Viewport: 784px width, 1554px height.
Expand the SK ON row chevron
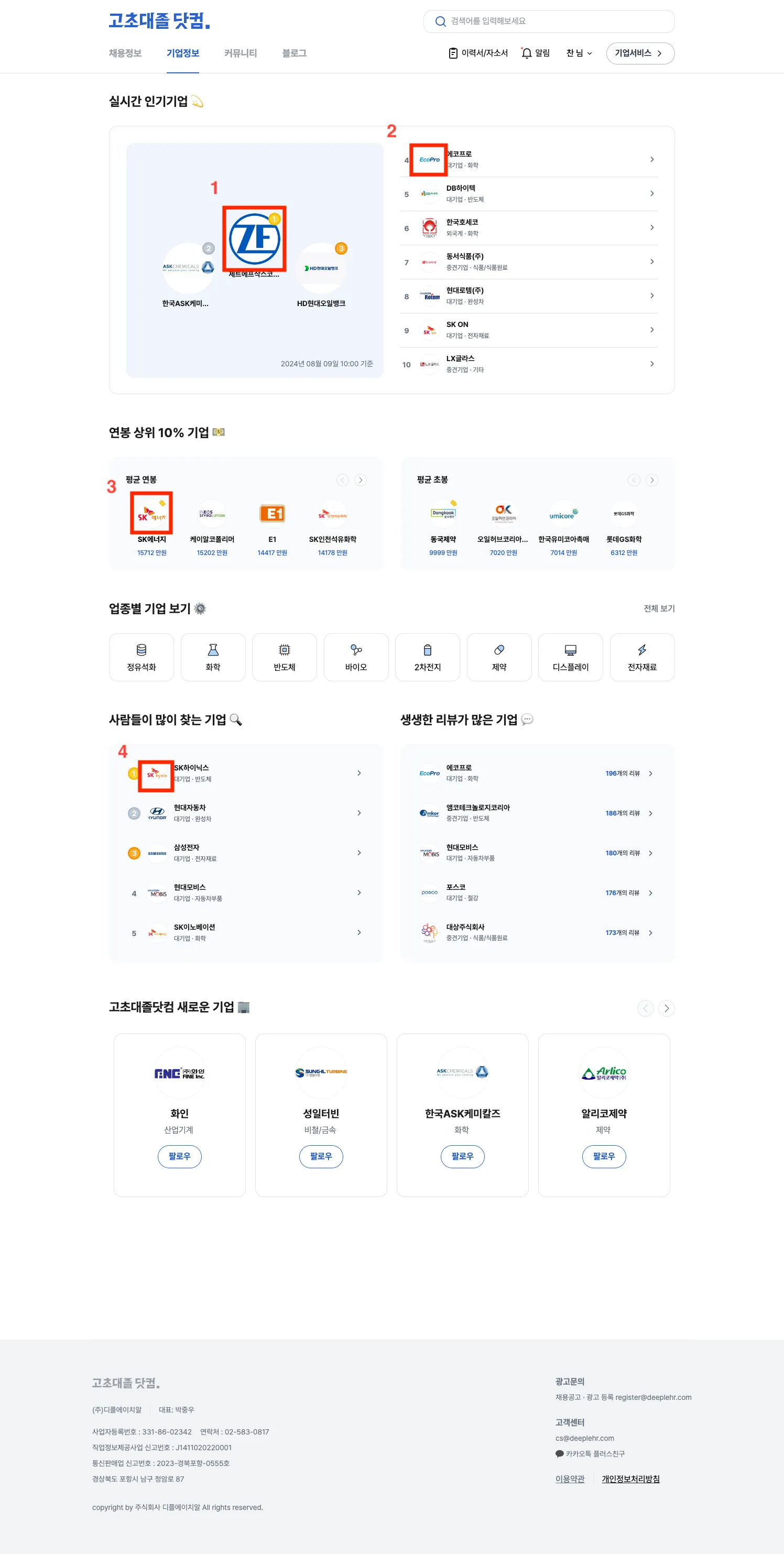click(652, 329)
